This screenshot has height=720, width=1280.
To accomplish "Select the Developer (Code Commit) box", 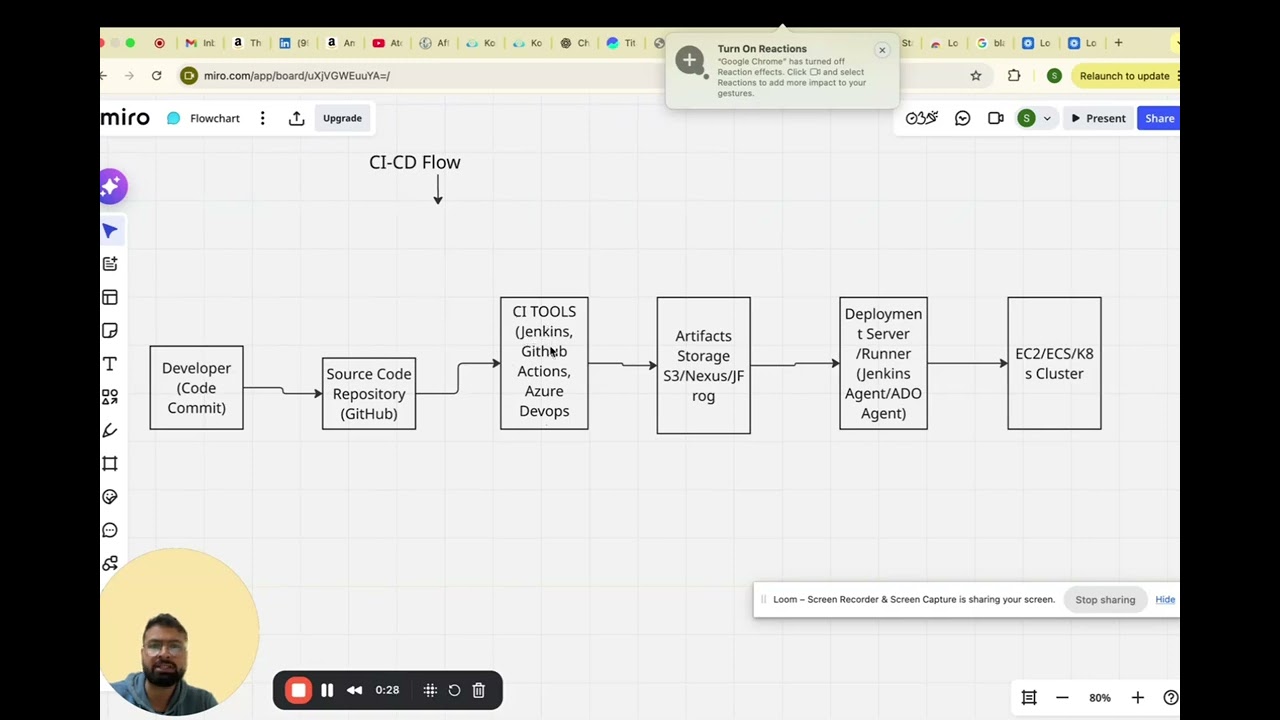I will (x=196, y=388).
